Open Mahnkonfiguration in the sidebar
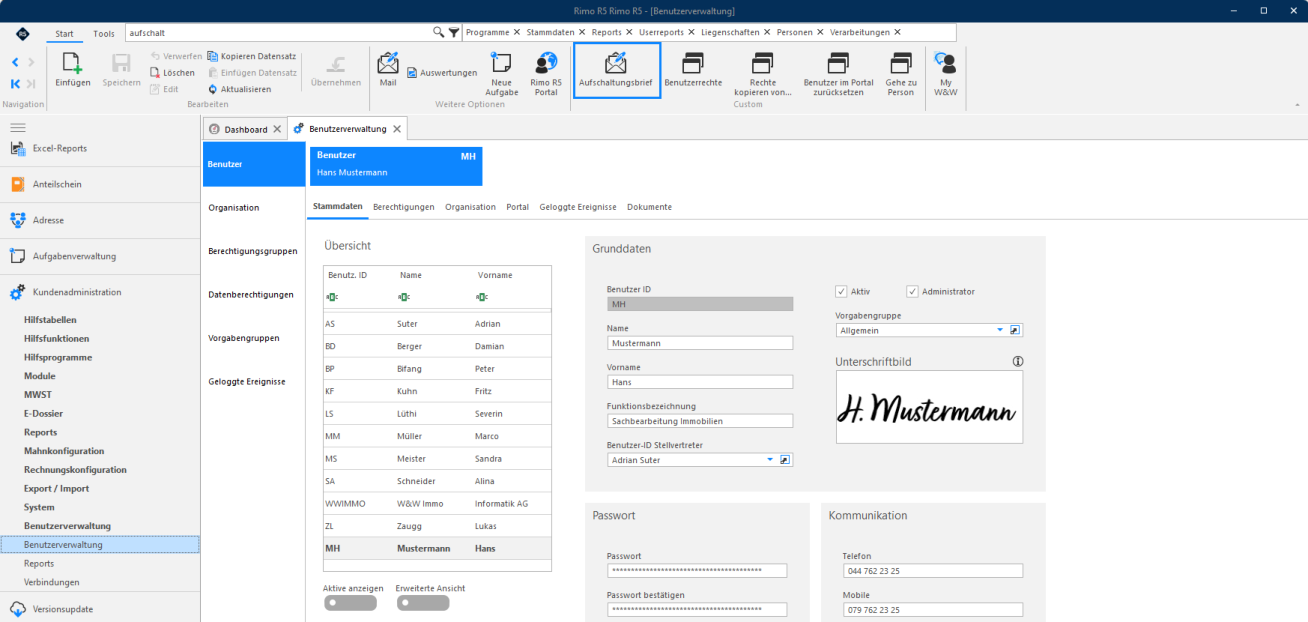The height and width of the screenshot is (622, 1308). coord(64,451)
